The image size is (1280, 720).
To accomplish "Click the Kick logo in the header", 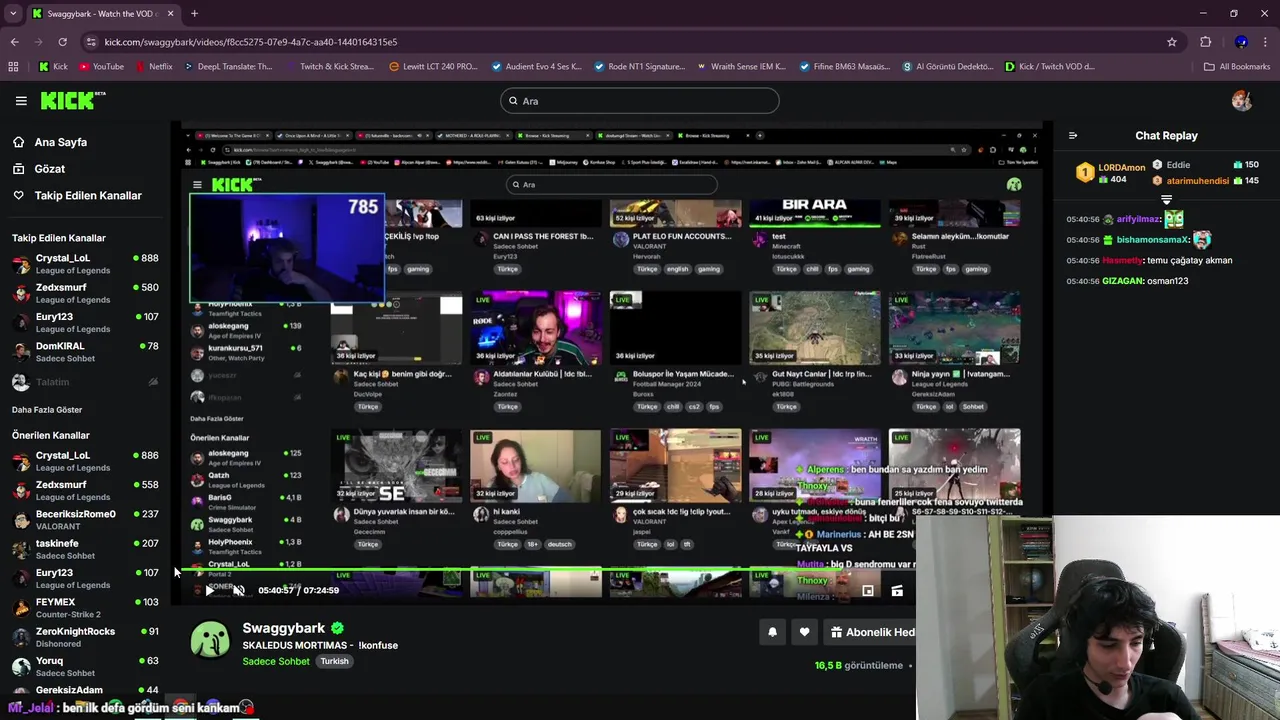I will [x=73, y=100].
